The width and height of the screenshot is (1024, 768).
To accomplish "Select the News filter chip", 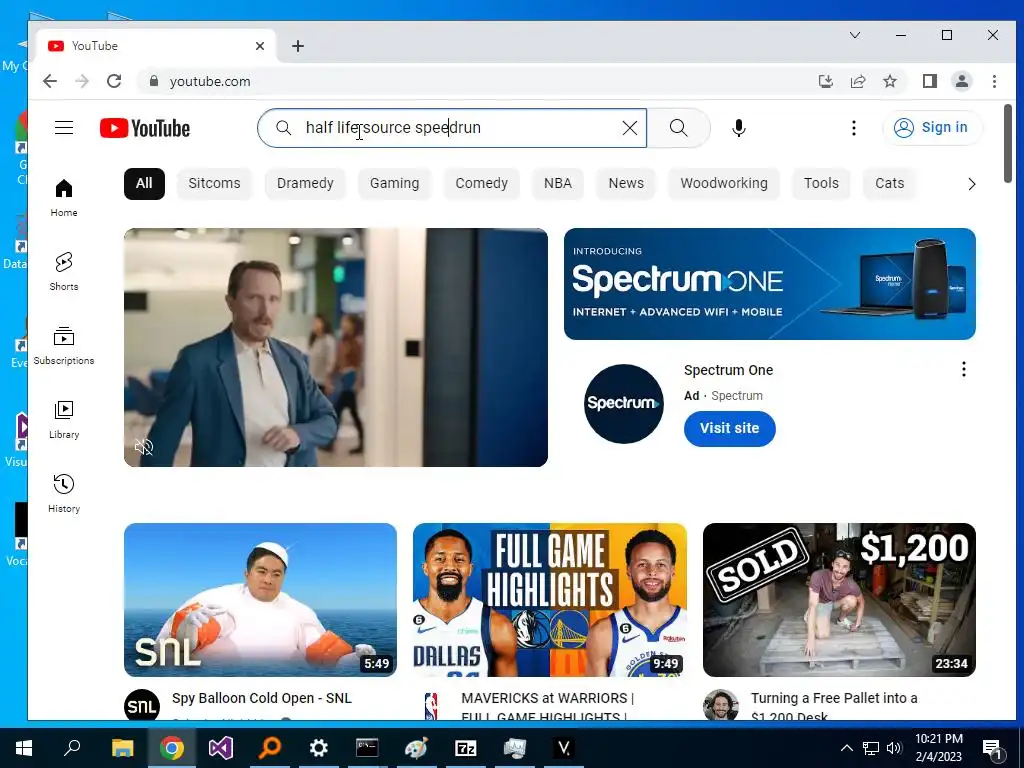I will [x=626, y=184].
